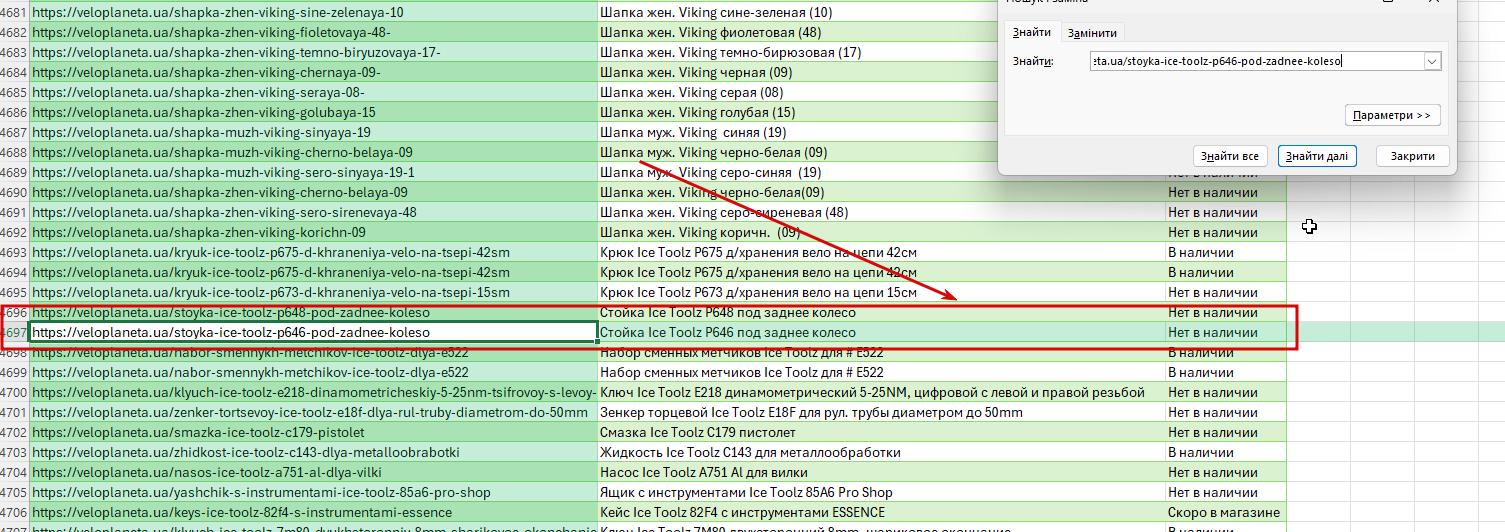Select cell Шапка жен. Viking сине-зеленая (10)
This screenshot has height=532, width=1505.
point(797,12)
